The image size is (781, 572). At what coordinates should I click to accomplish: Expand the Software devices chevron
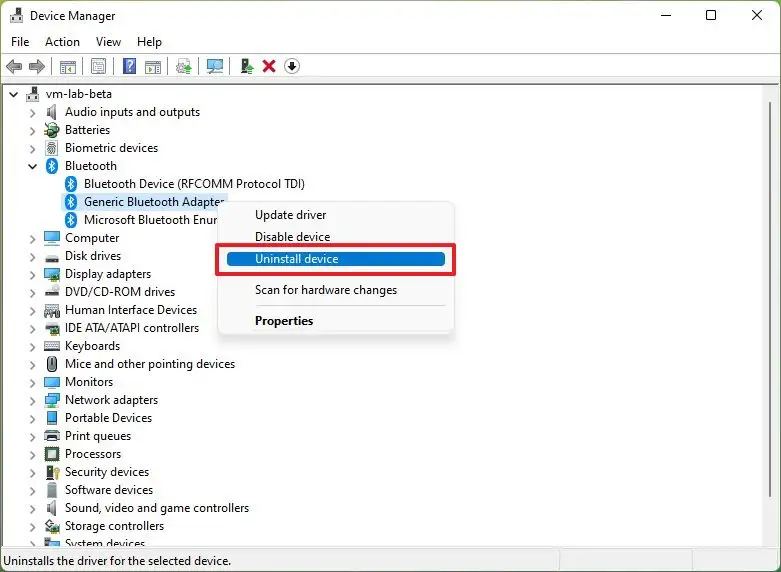(33, 491)
